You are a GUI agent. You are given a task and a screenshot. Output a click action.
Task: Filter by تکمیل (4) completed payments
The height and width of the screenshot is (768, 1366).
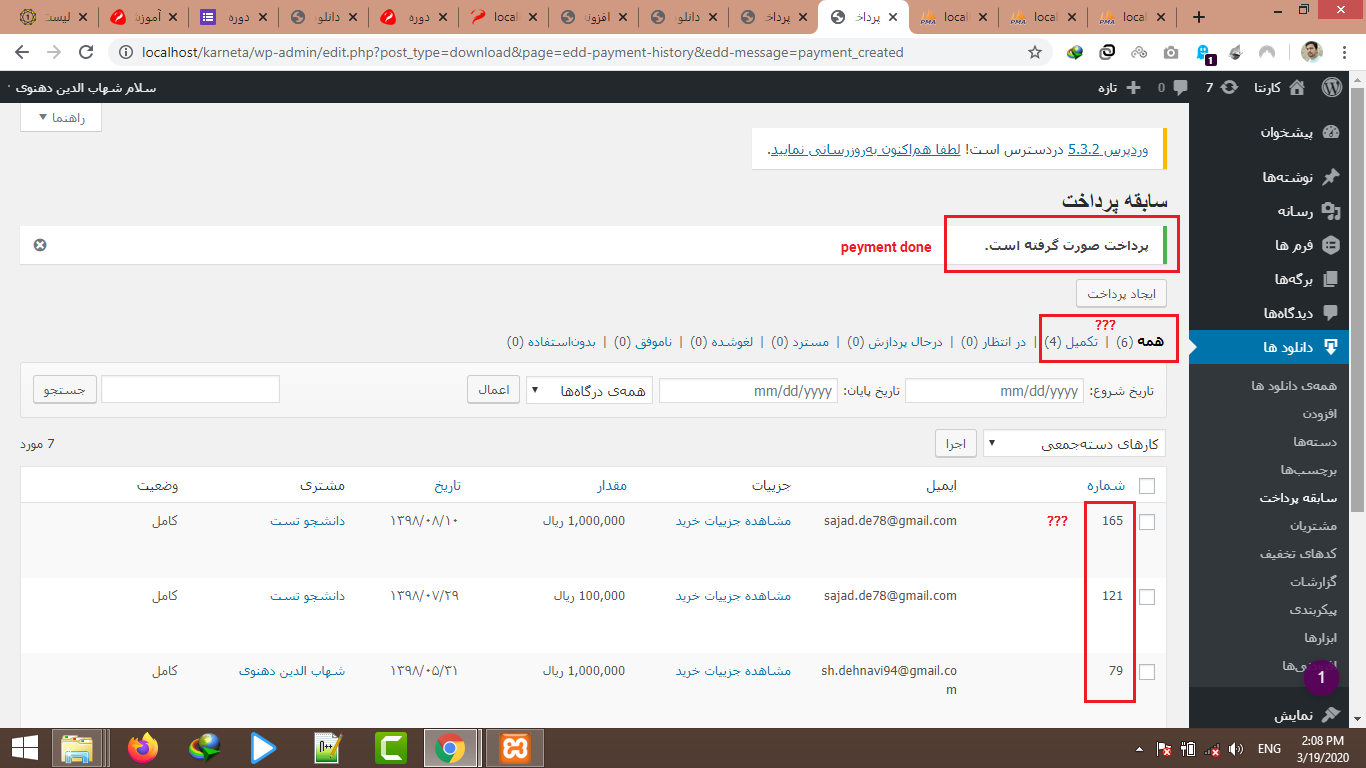(1071, 342)
